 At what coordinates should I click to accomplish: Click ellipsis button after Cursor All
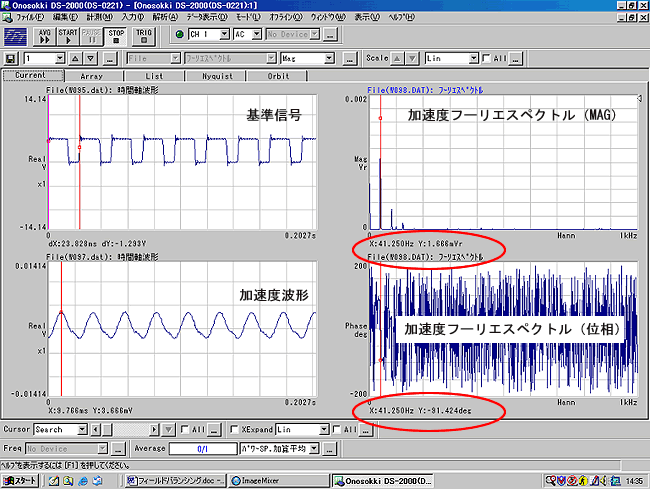(214, 430)
